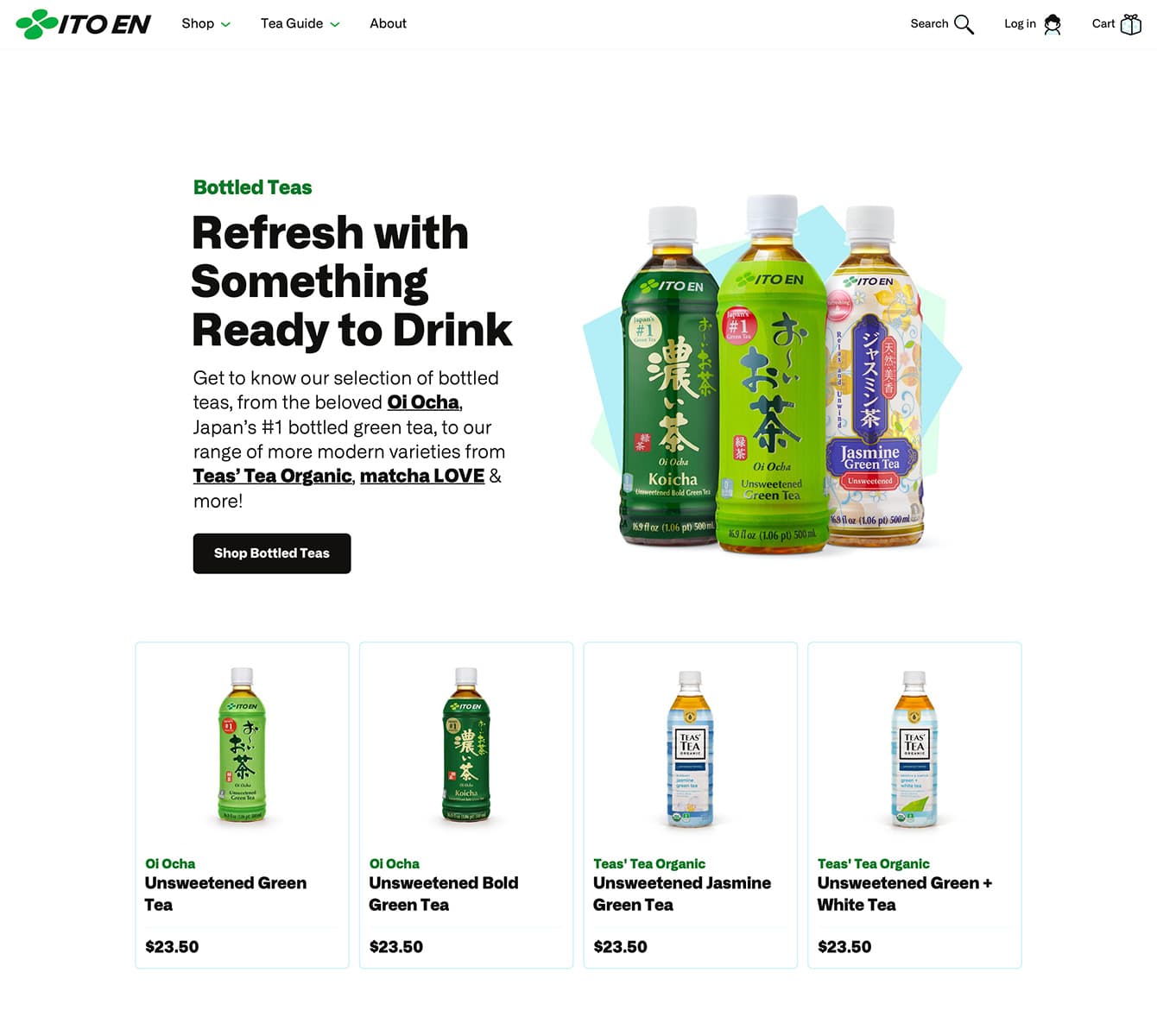Image resolution: width=1157 pixels, height=1036 pixels.
Task: Open the Unsweetened Jasmine Green Tea bottle thumbnail
Action: click(690, 748)
